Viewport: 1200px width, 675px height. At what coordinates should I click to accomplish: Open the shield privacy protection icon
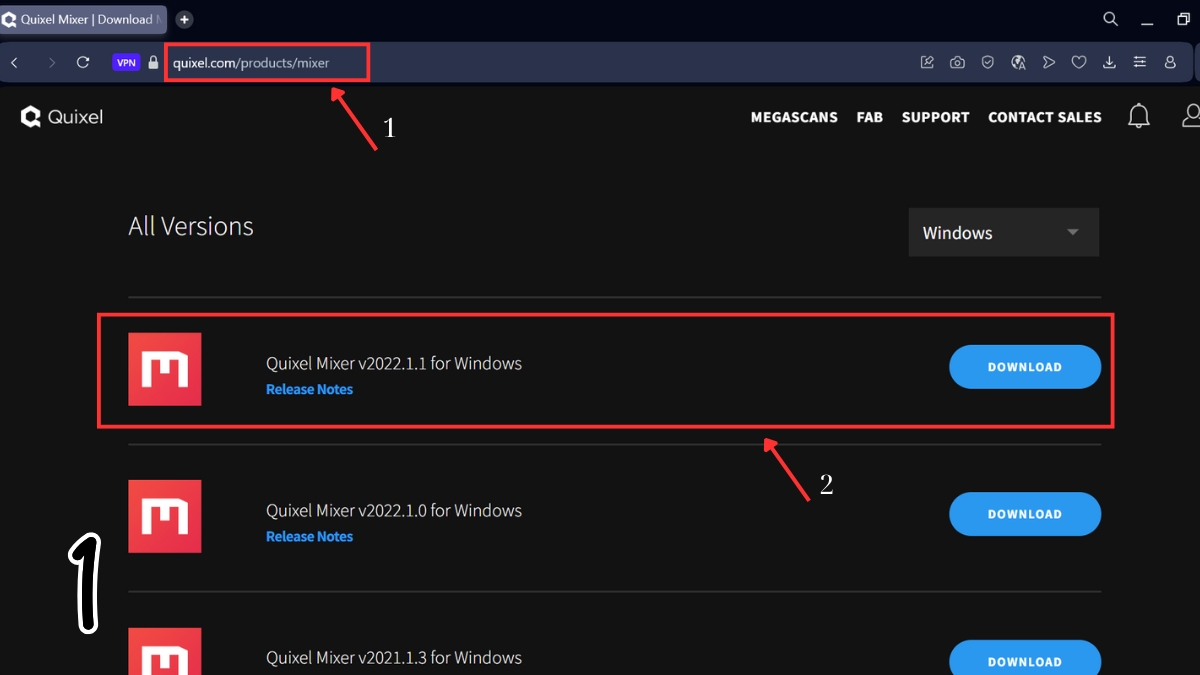tap(987, 62)
